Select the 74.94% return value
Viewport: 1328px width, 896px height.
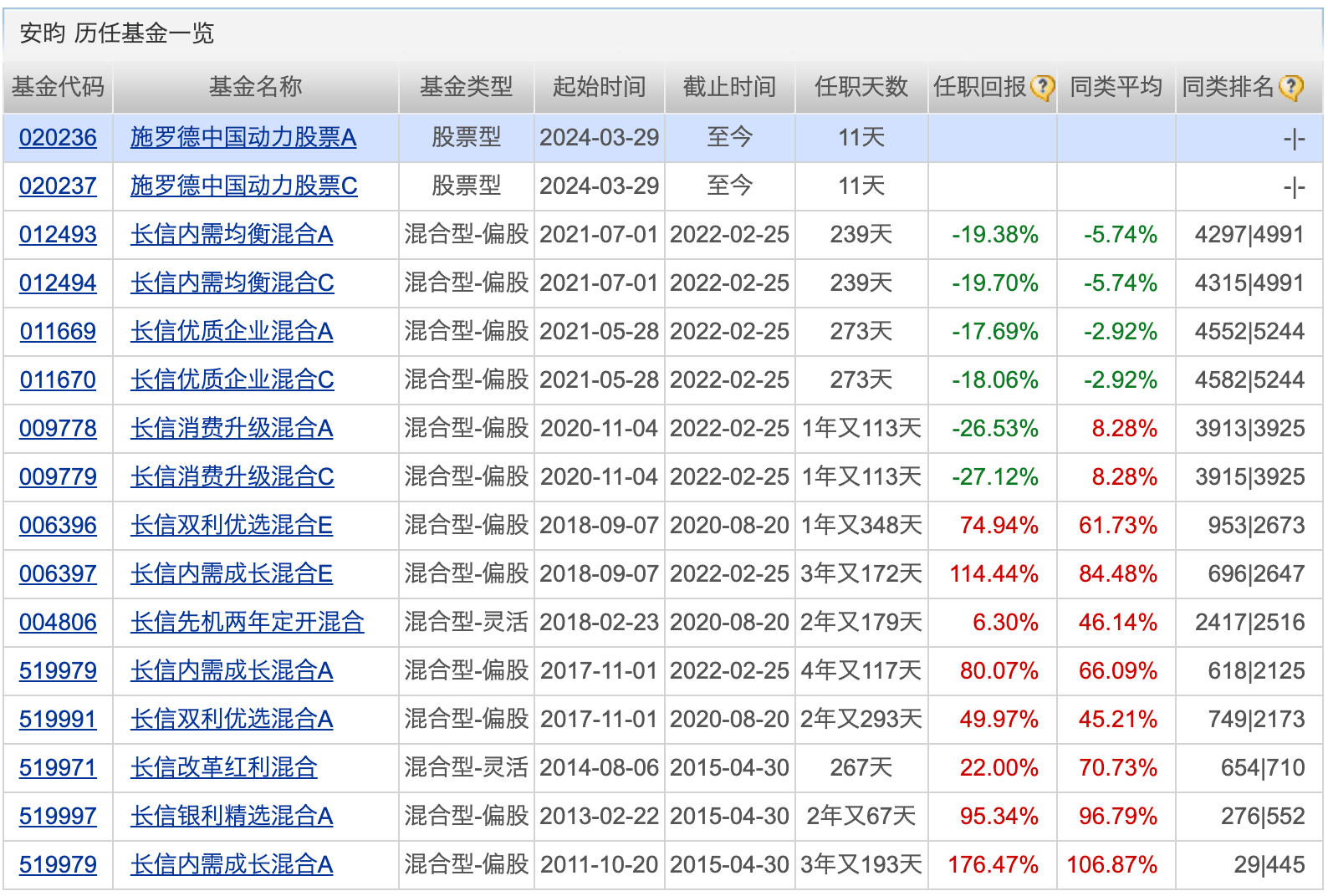tap(999, 526)
